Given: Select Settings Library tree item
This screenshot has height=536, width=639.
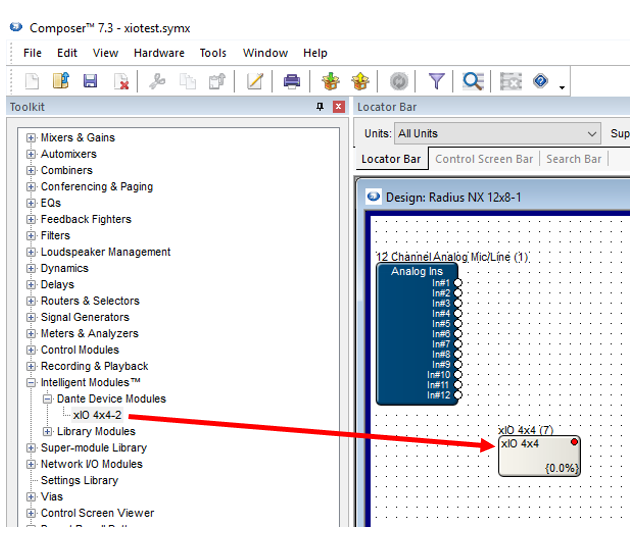Looking at the screenshot, I should (x=79, y=480).
